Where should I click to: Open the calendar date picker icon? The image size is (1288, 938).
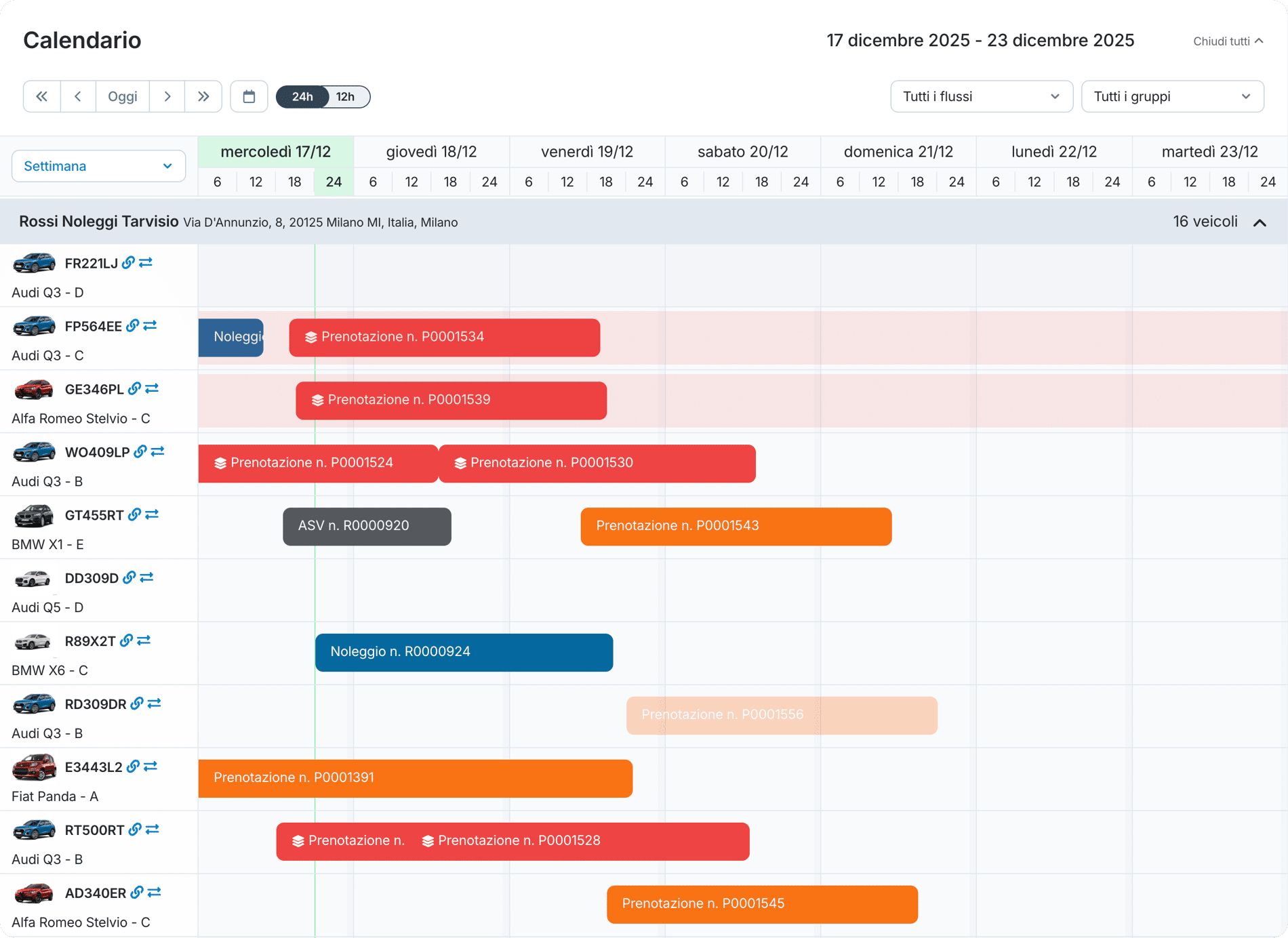pos(249,96)
